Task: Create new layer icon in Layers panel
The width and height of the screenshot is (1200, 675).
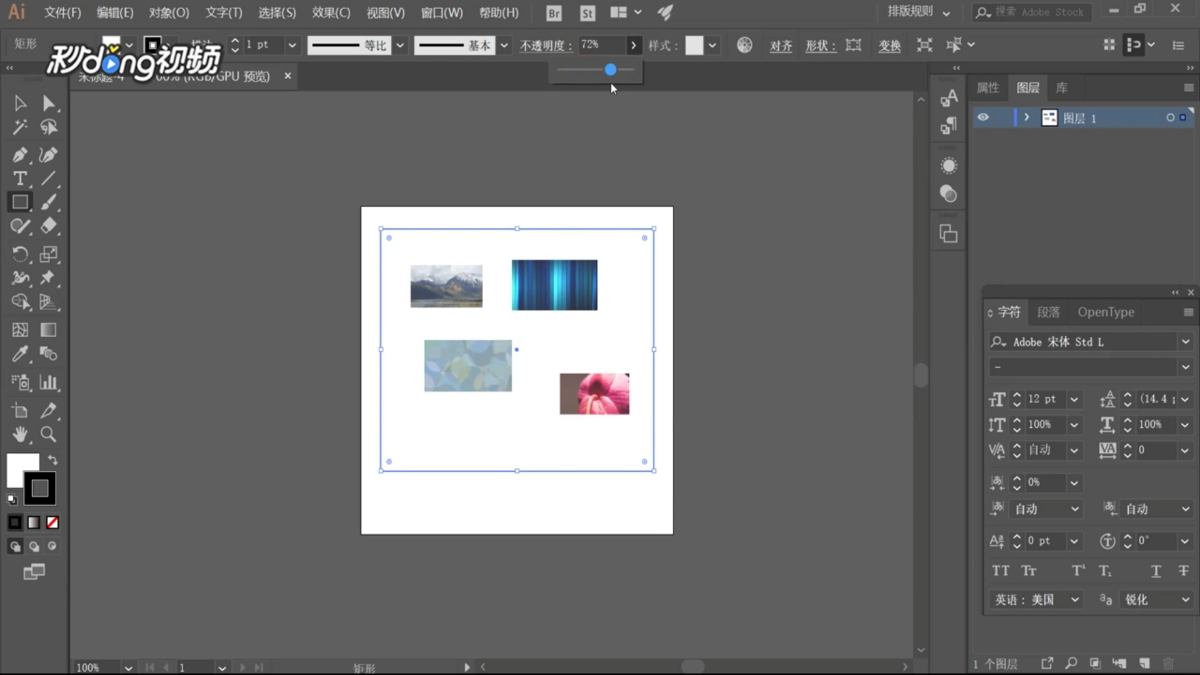Action: pos(1143,663)
